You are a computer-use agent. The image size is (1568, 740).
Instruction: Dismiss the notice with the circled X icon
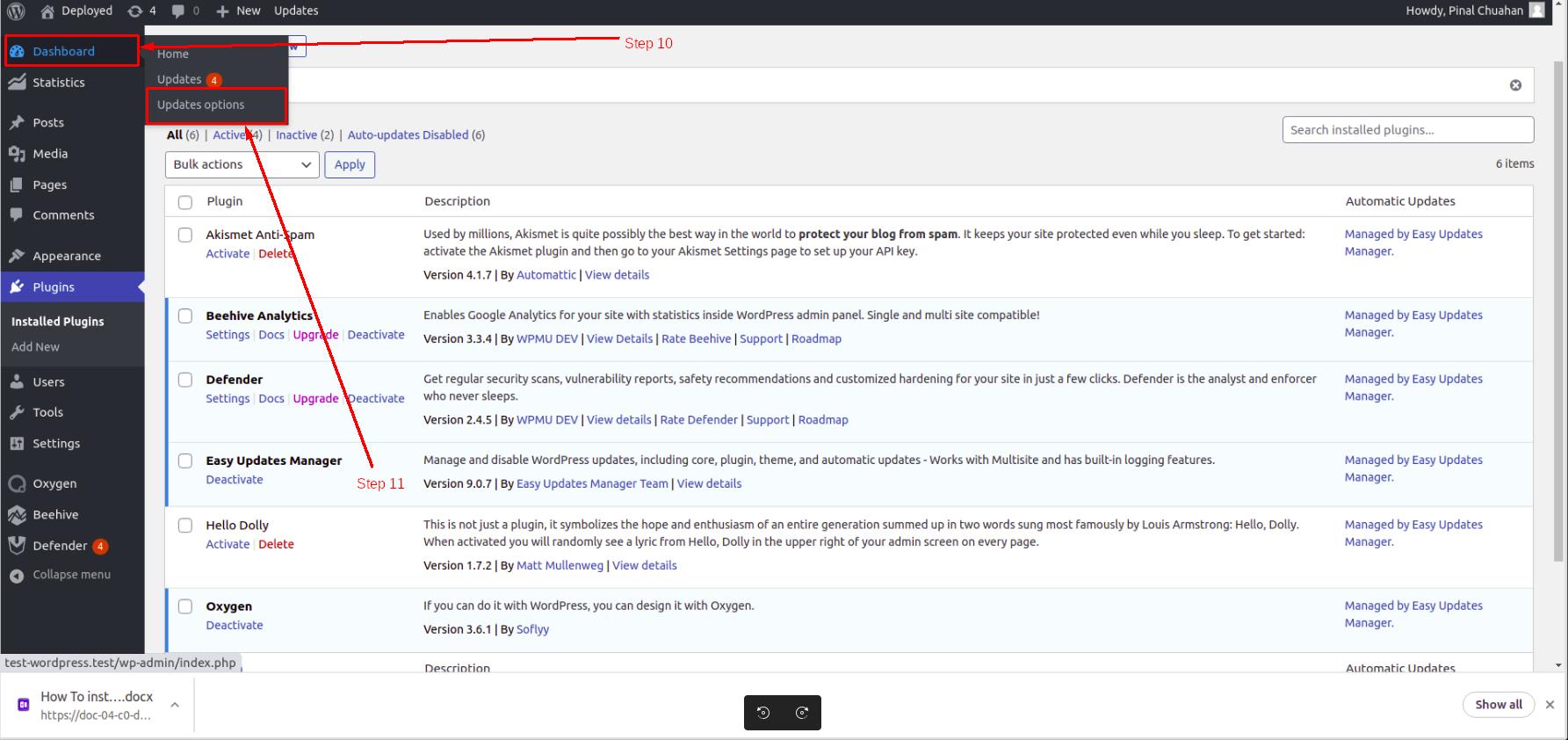click(1515, 85)
